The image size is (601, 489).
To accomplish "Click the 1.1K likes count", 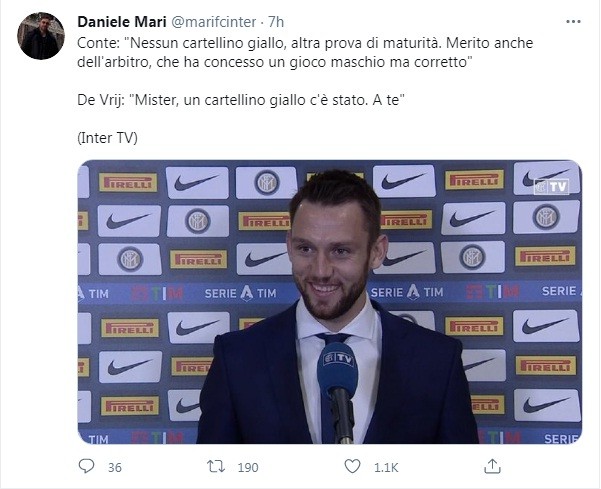I will coord(385,467).
